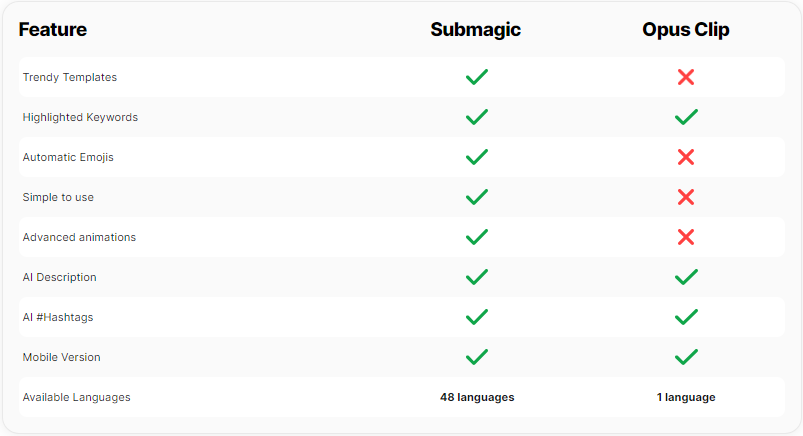Click Opus Clip's red X for Automatic Emojis

[685, 157]
